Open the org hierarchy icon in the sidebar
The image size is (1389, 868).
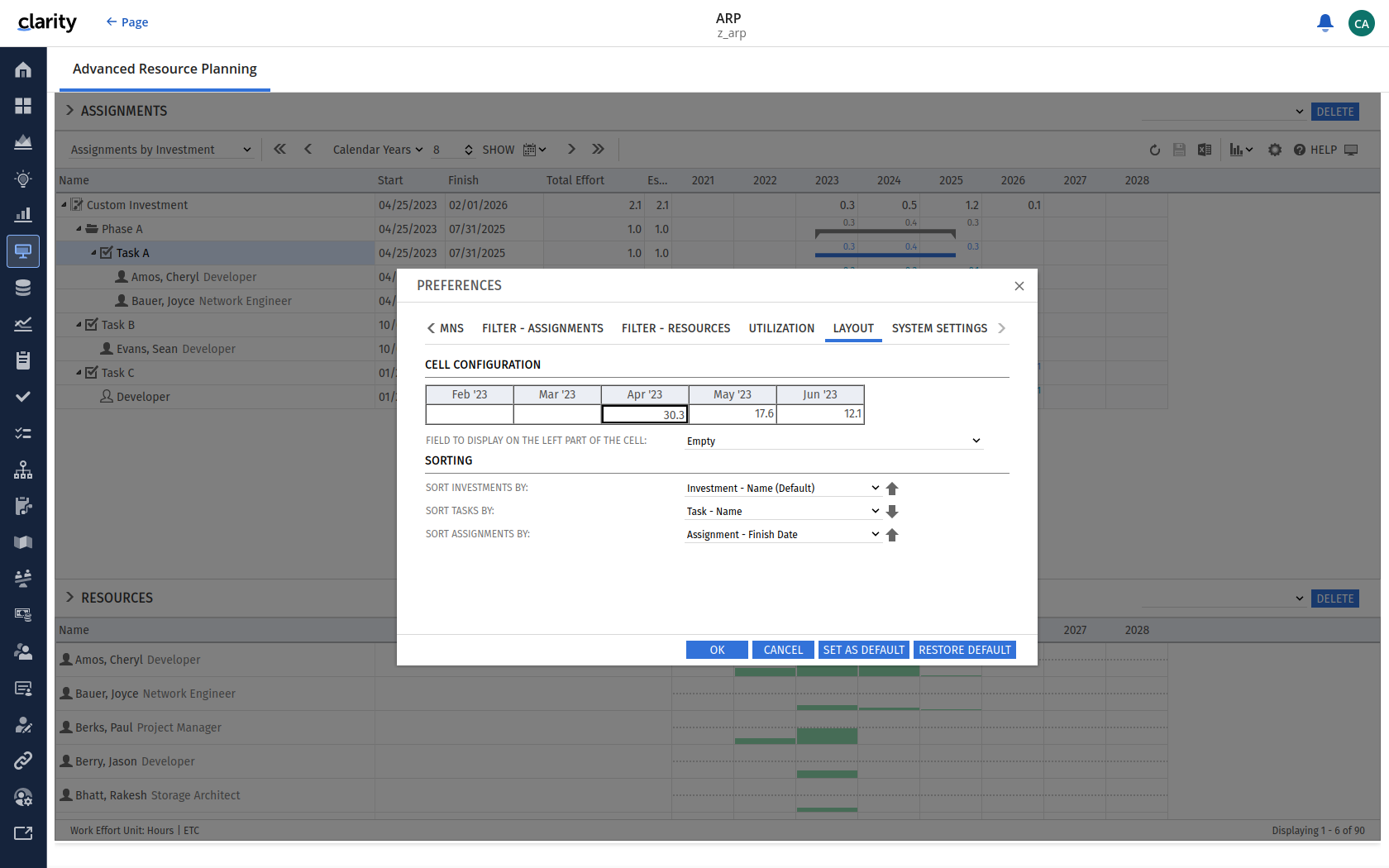tap(23, 470)
